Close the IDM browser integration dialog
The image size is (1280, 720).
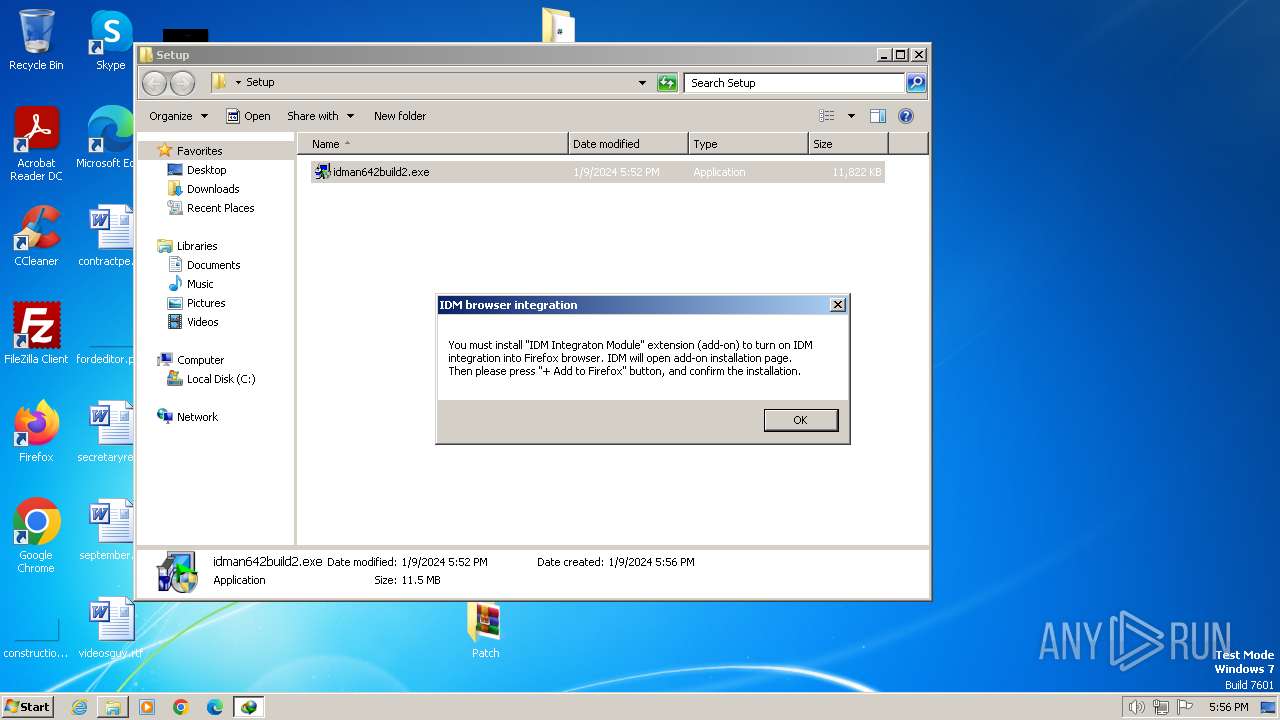[838, 305]
